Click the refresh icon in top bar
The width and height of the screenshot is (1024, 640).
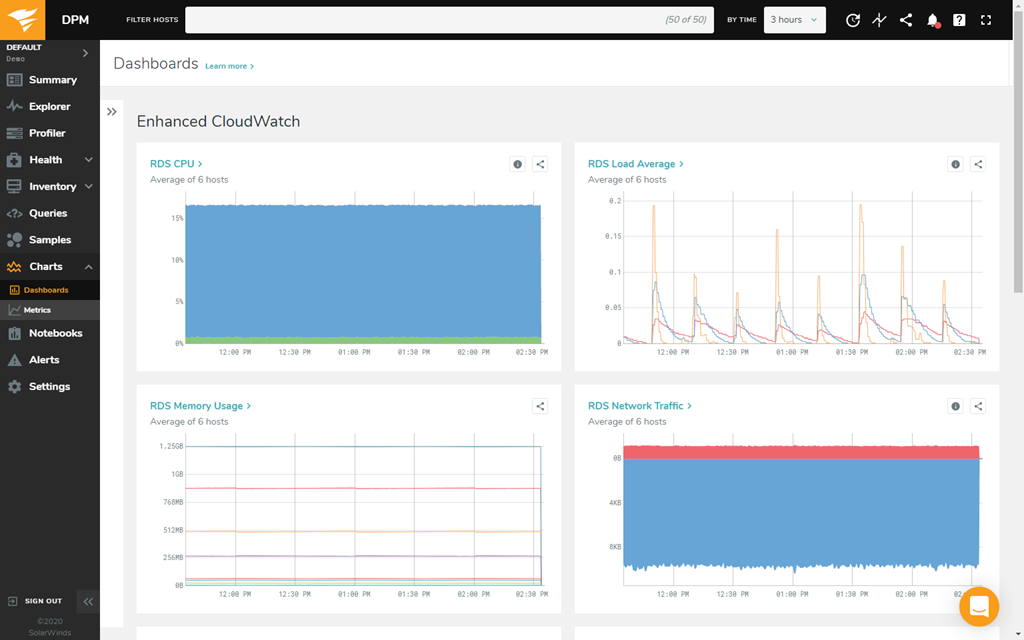pyautogui.click(x=853, y=20)
